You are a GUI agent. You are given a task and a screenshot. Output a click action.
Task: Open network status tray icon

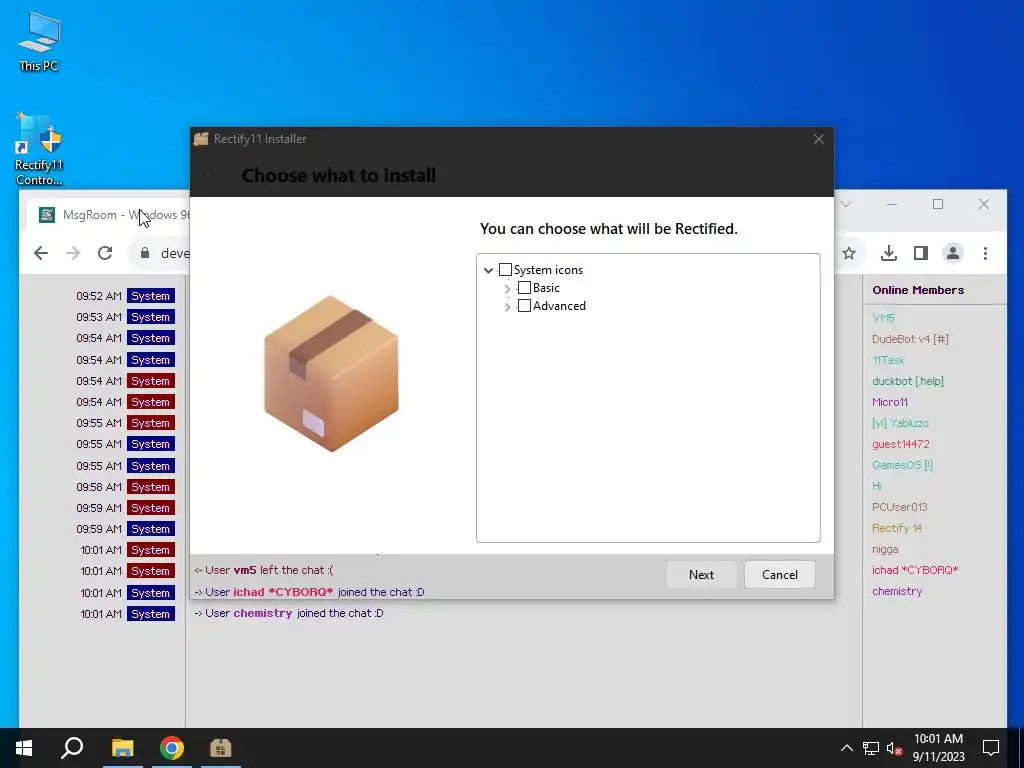coord(871,748)
